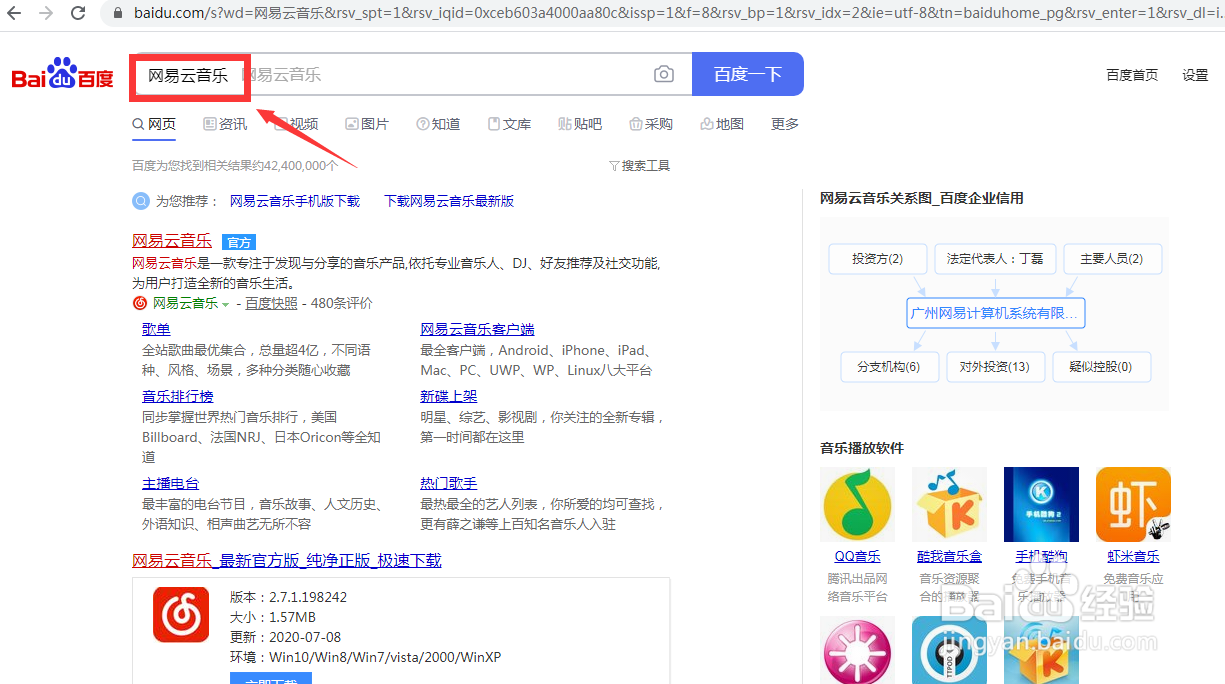Viewport: 1225px width, 684px height.
Task: Click the 分支机构(6) node
Action: click(888, 367)
